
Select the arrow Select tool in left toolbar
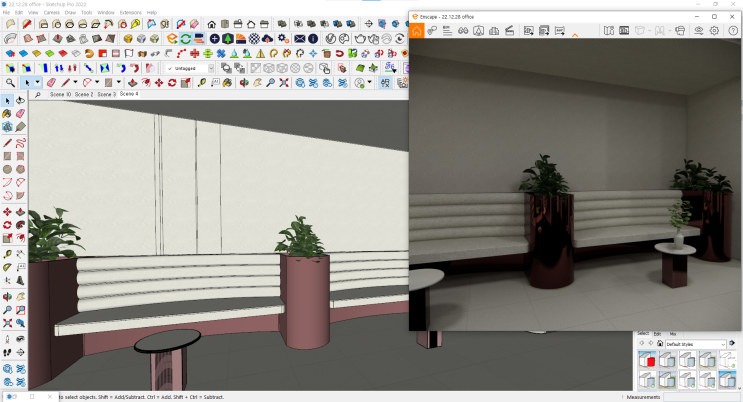pyautogui.click(x=7, y=101)
